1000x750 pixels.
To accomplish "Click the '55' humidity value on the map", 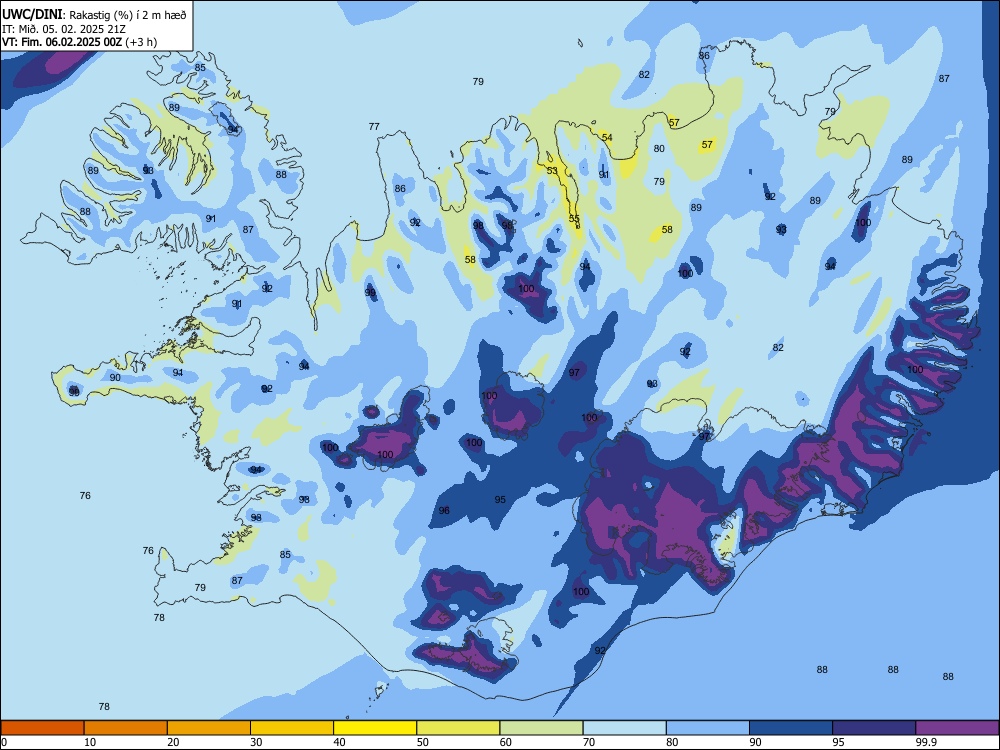I will pyautogui.click(x=574, y=219).
